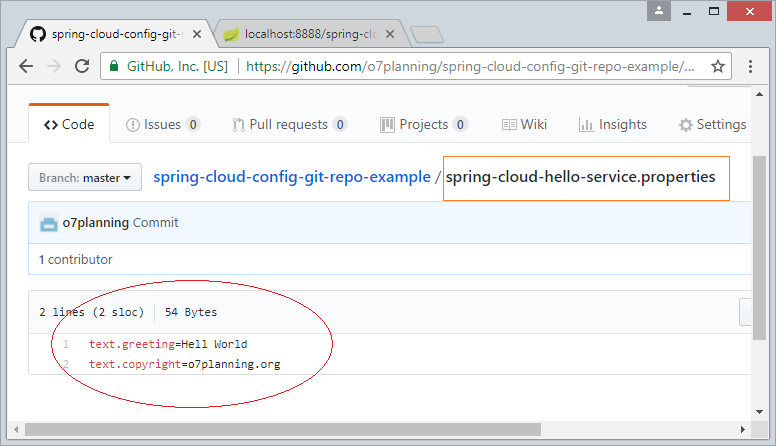
Task: Open the Pull requests tab
Action: tap(290, 124)
